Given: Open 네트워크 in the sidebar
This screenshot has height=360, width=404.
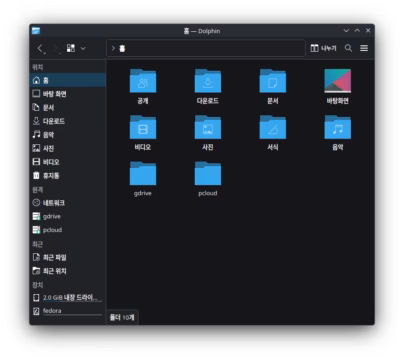Looking at the screenshot, I should tap(68, 203).
